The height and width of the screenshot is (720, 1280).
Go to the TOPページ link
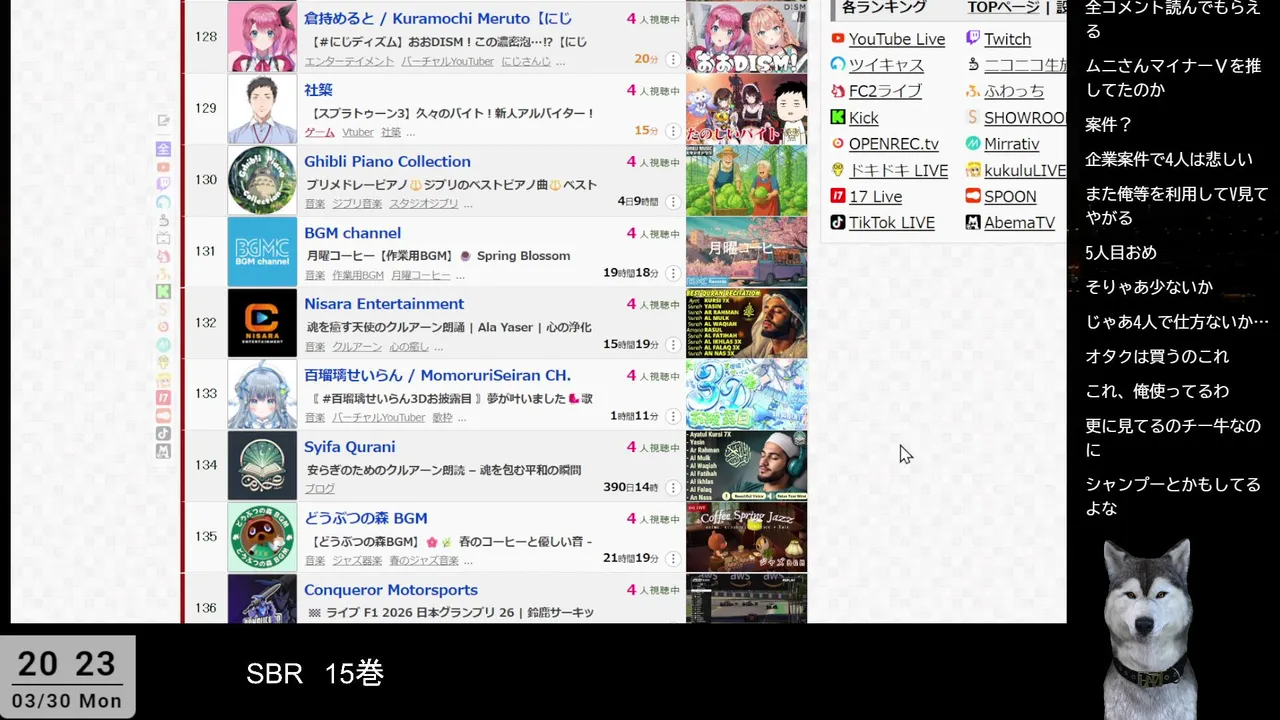point(1003,7)
